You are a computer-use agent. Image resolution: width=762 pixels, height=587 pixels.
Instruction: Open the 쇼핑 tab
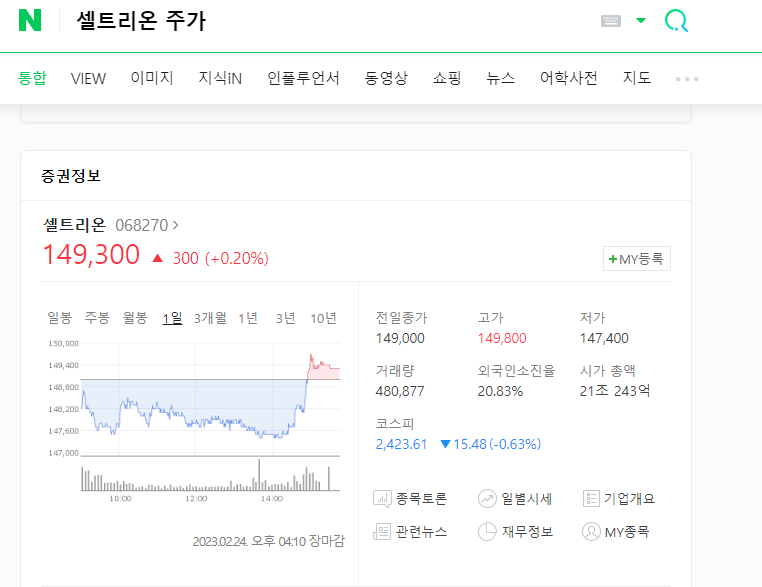point(447,78)
